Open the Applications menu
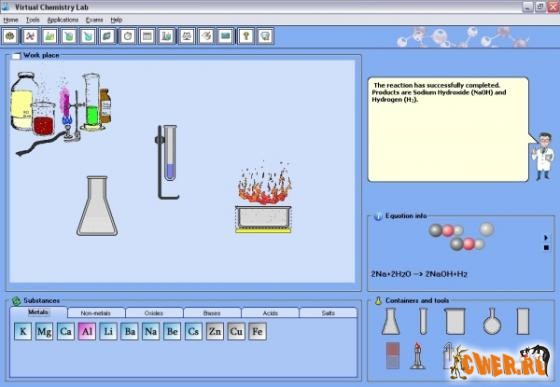Screen dimensions: 560x387 tap(62, 20)
